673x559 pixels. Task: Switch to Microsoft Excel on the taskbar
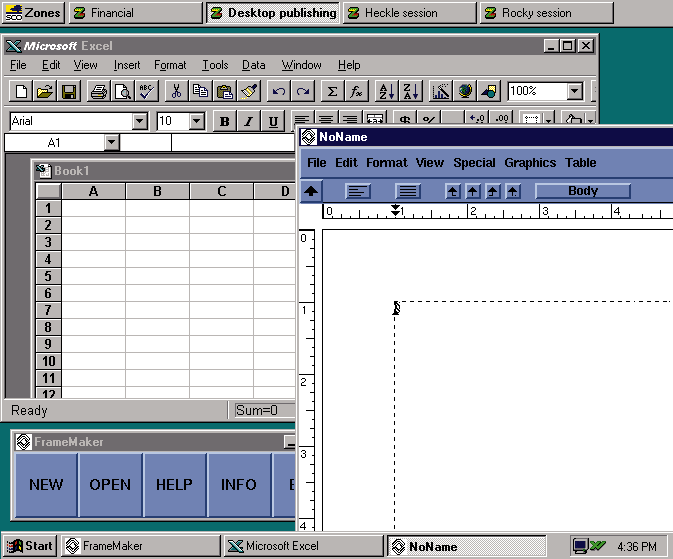coord(303,546)
